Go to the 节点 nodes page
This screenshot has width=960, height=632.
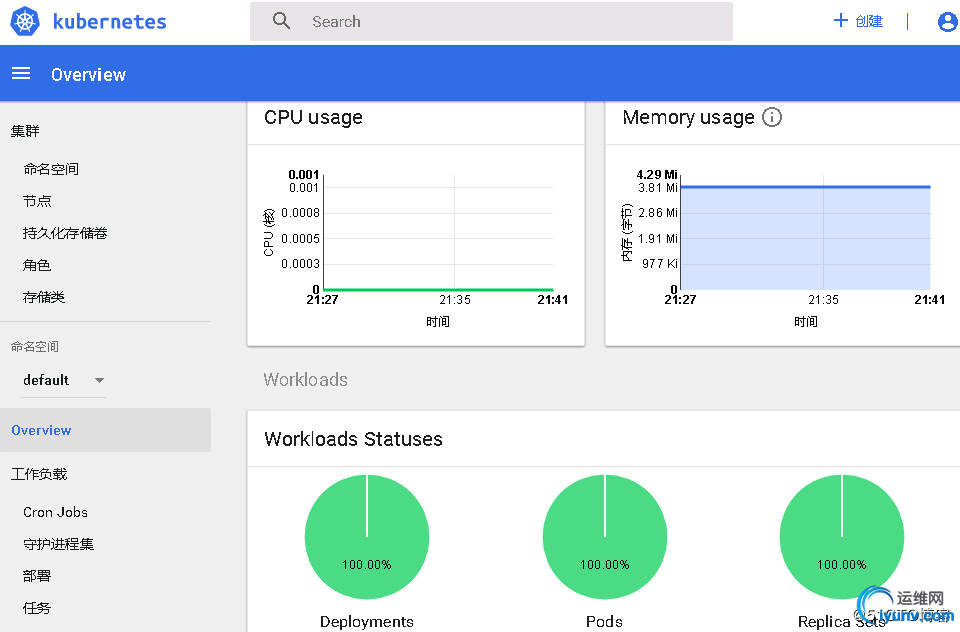pyautogui.click(x=37, y=201)
